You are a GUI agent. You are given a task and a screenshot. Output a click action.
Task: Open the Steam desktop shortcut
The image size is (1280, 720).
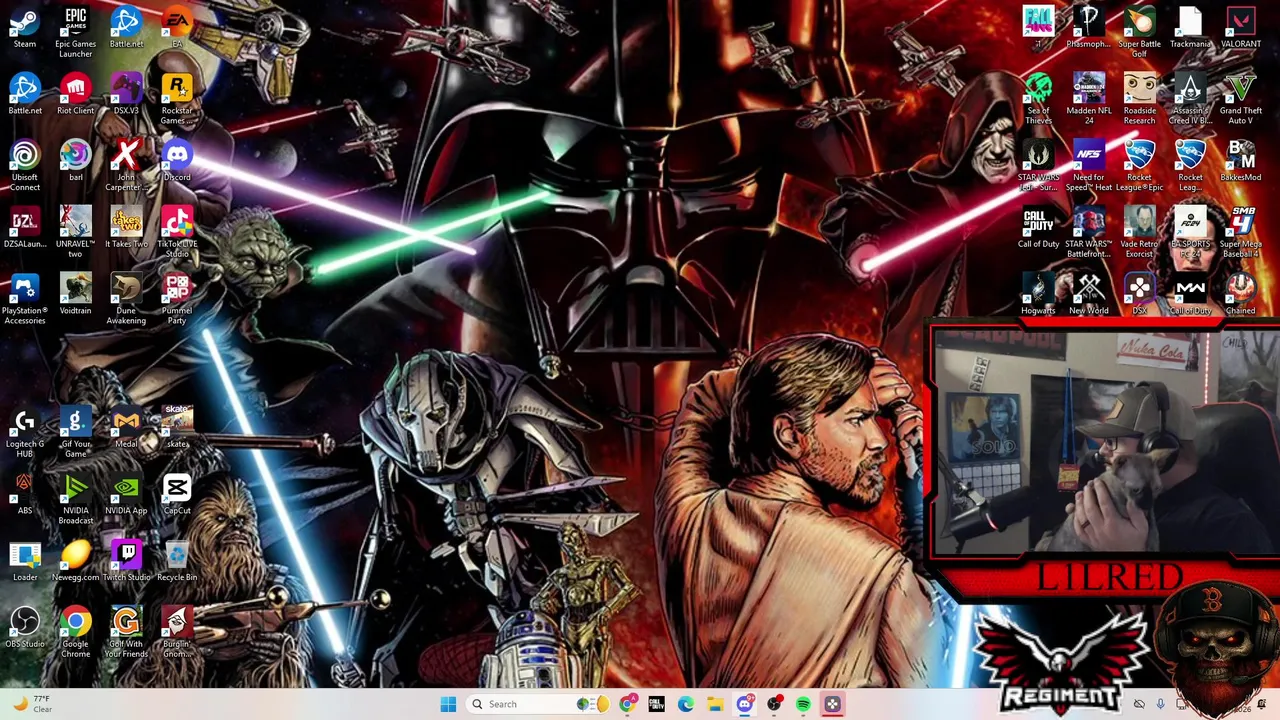25,28
